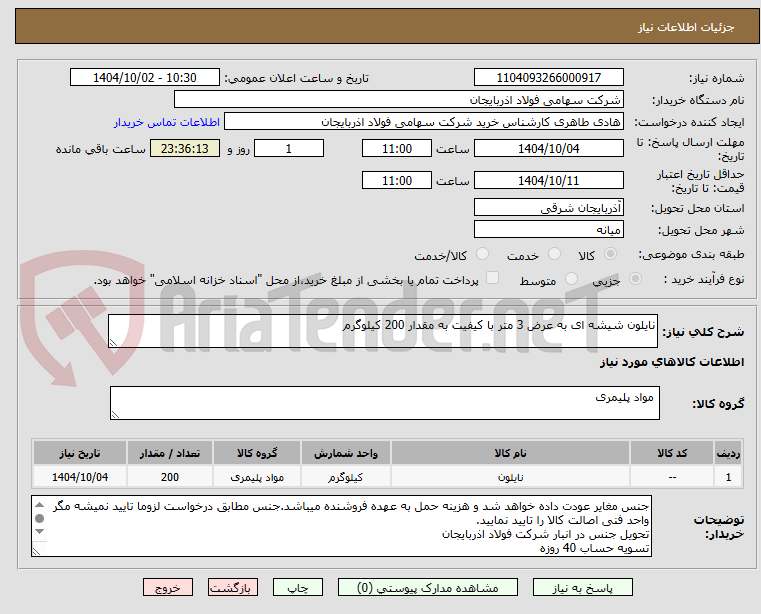
Task: Click the چاپ print button
Action: click(298, 587)
